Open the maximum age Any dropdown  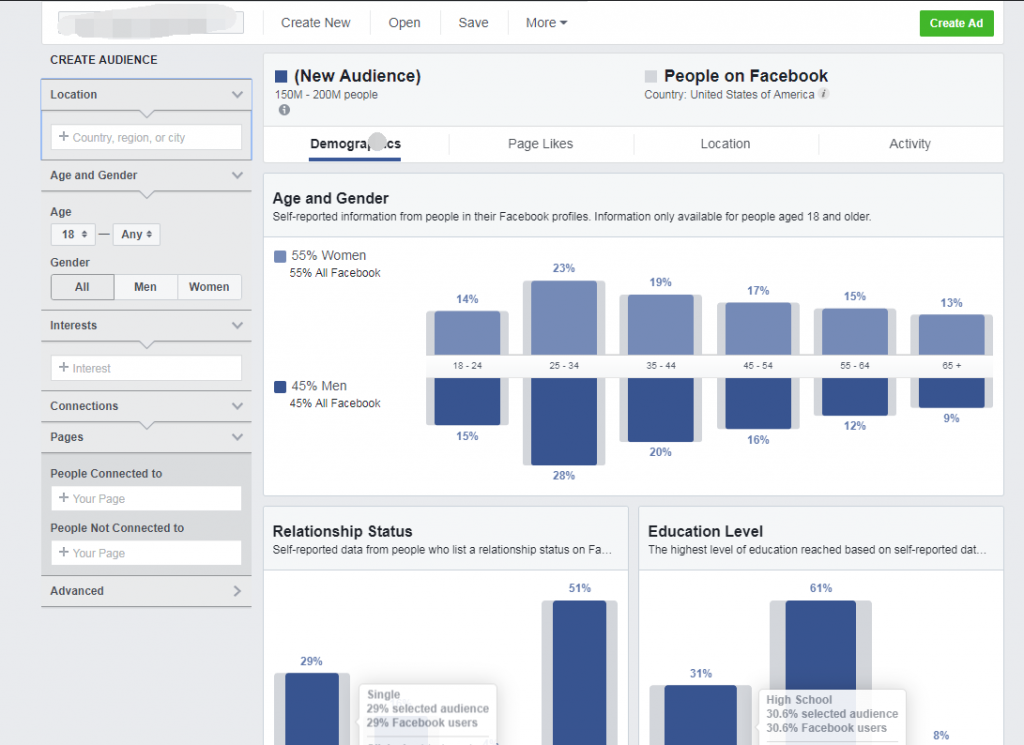pos(136,234)
